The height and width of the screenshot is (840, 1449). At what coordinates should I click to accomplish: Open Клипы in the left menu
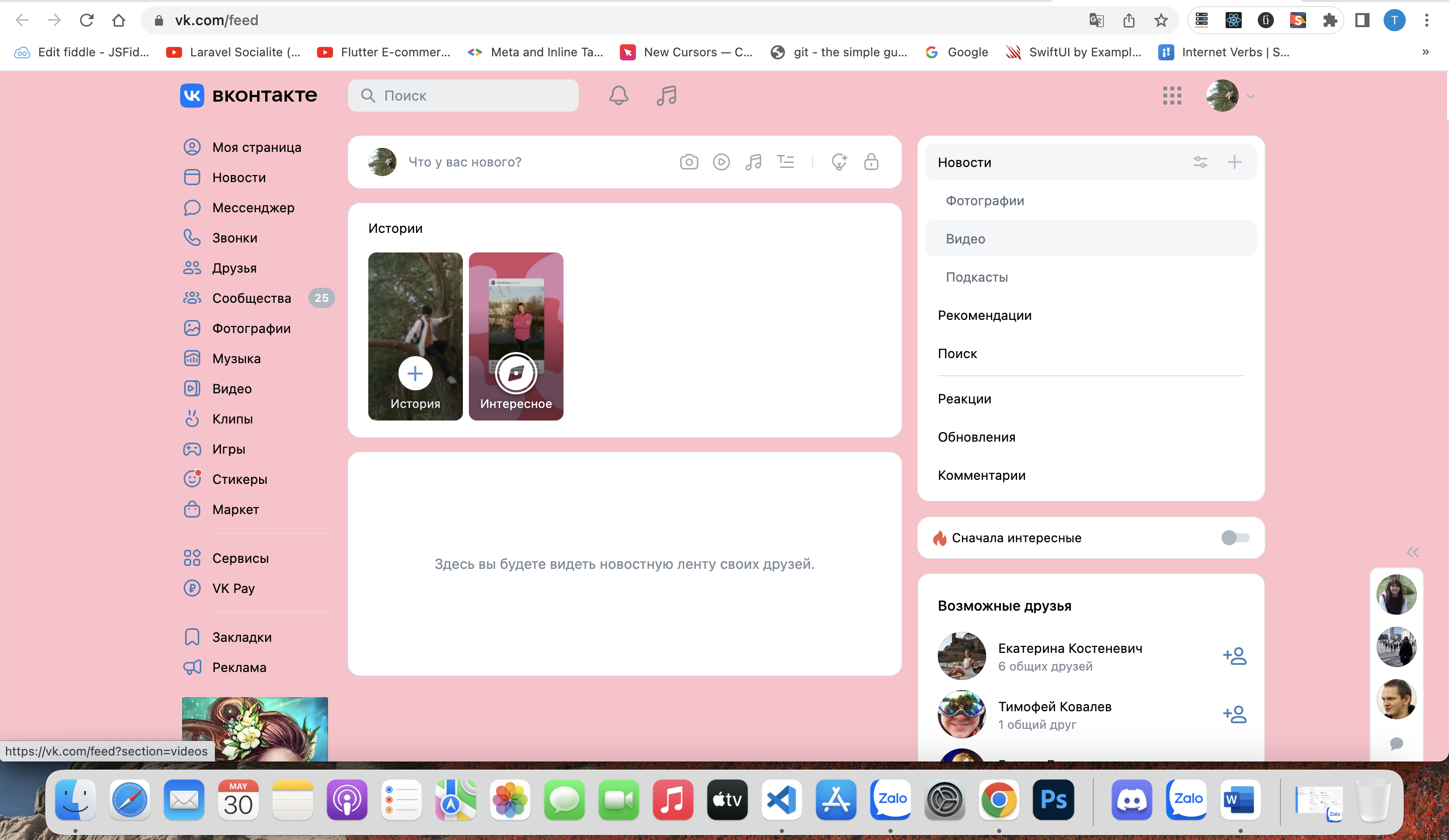232,419
